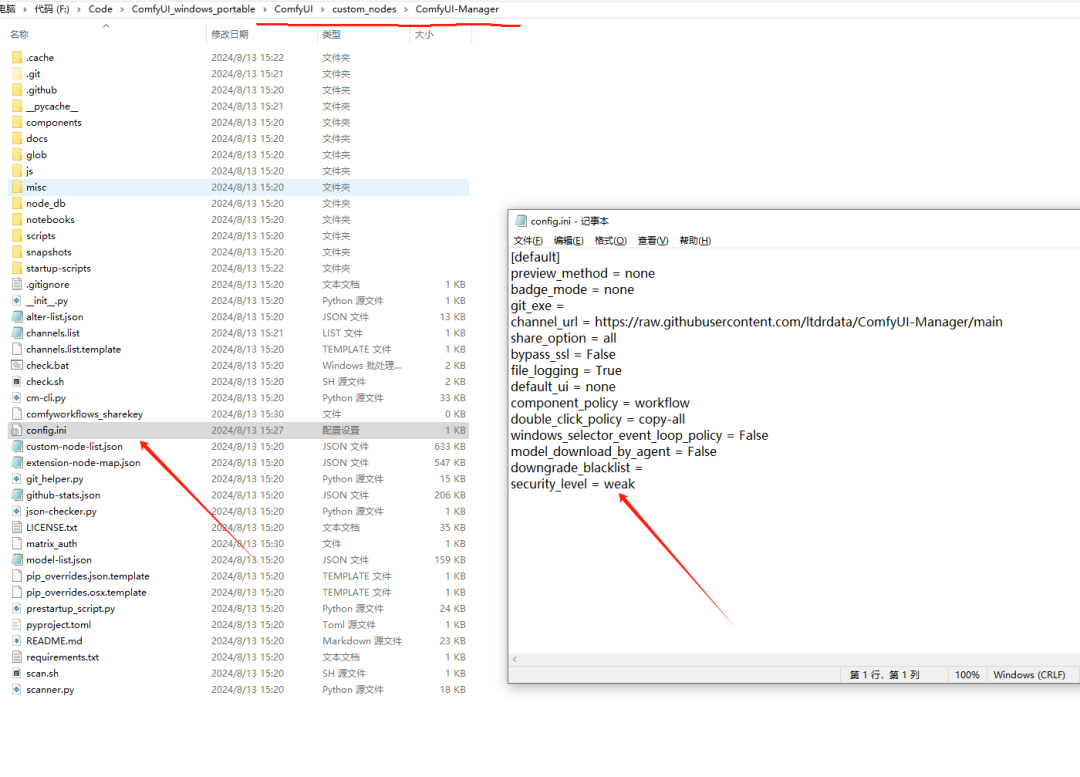Open the 格式(O) menu in Notepad
The height and width of the screenshot is (777, 1080).
(610, 241)
